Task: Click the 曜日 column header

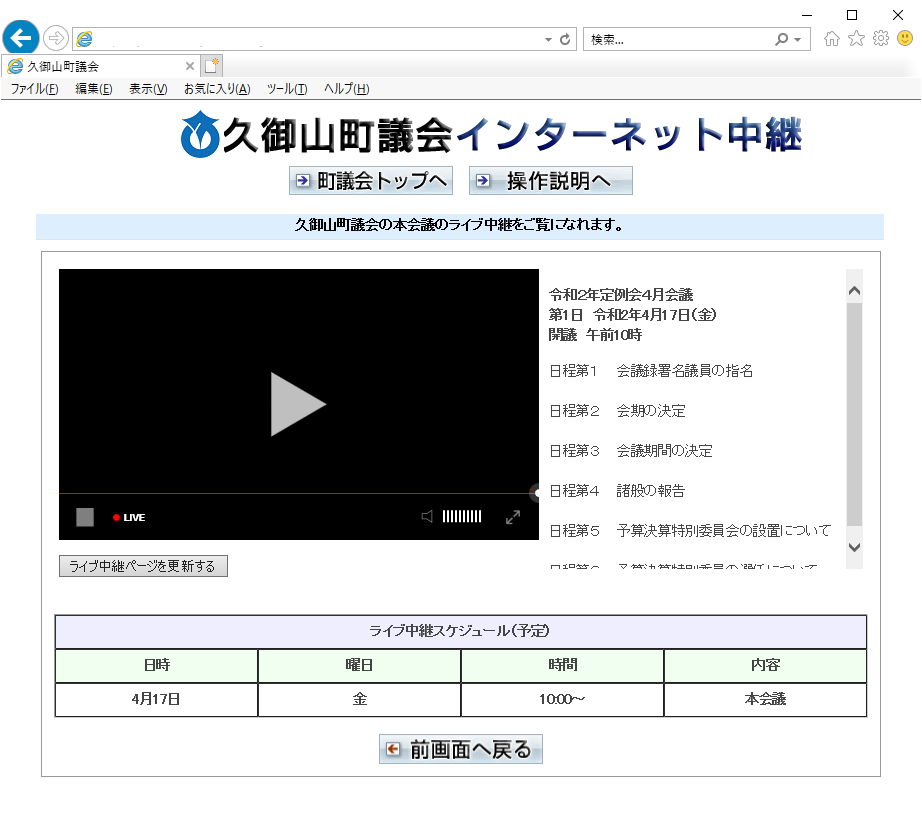Action: 359,665
